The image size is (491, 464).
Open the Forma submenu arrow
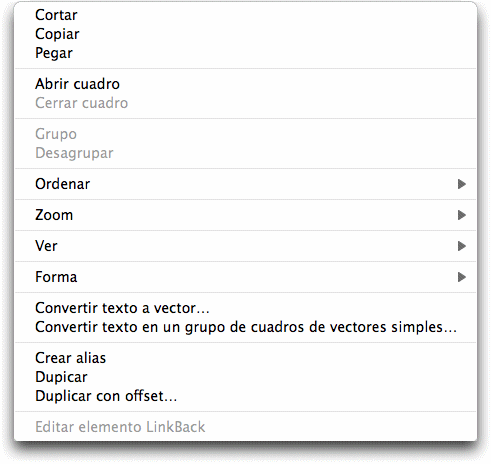coord(462,277)
